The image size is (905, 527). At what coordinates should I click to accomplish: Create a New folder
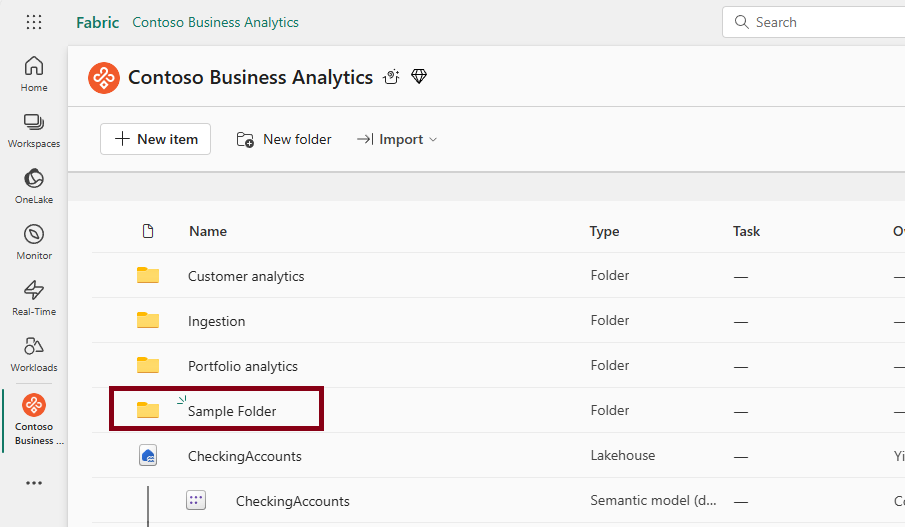(284, 140)
